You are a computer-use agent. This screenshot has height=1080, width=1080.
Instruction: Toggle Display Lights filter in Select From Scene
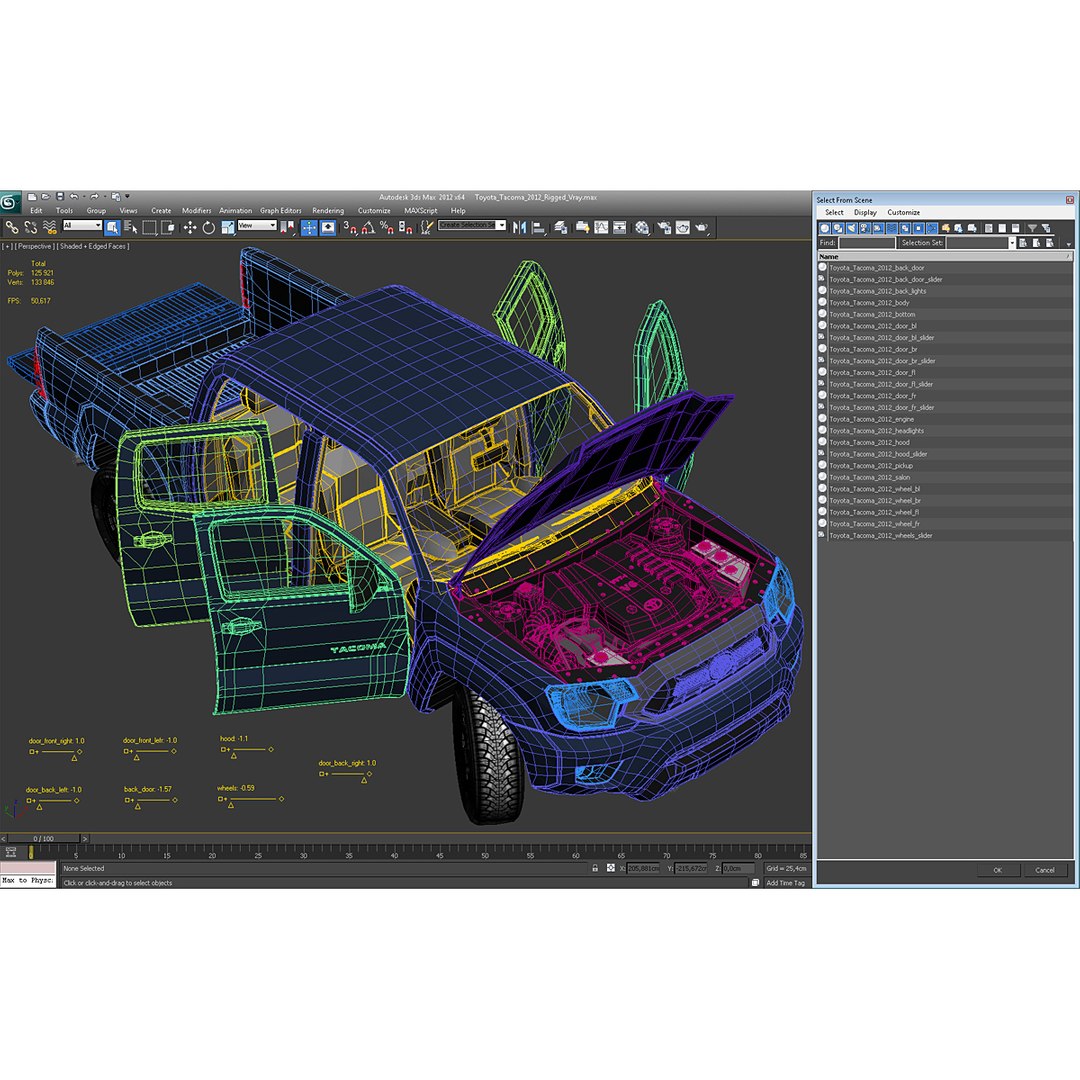[x=852, y=228]
